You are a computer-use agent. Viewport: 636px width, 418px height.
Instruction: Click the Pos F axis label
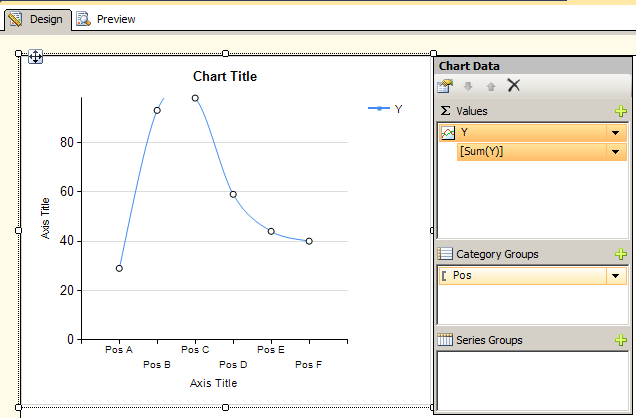309,364
